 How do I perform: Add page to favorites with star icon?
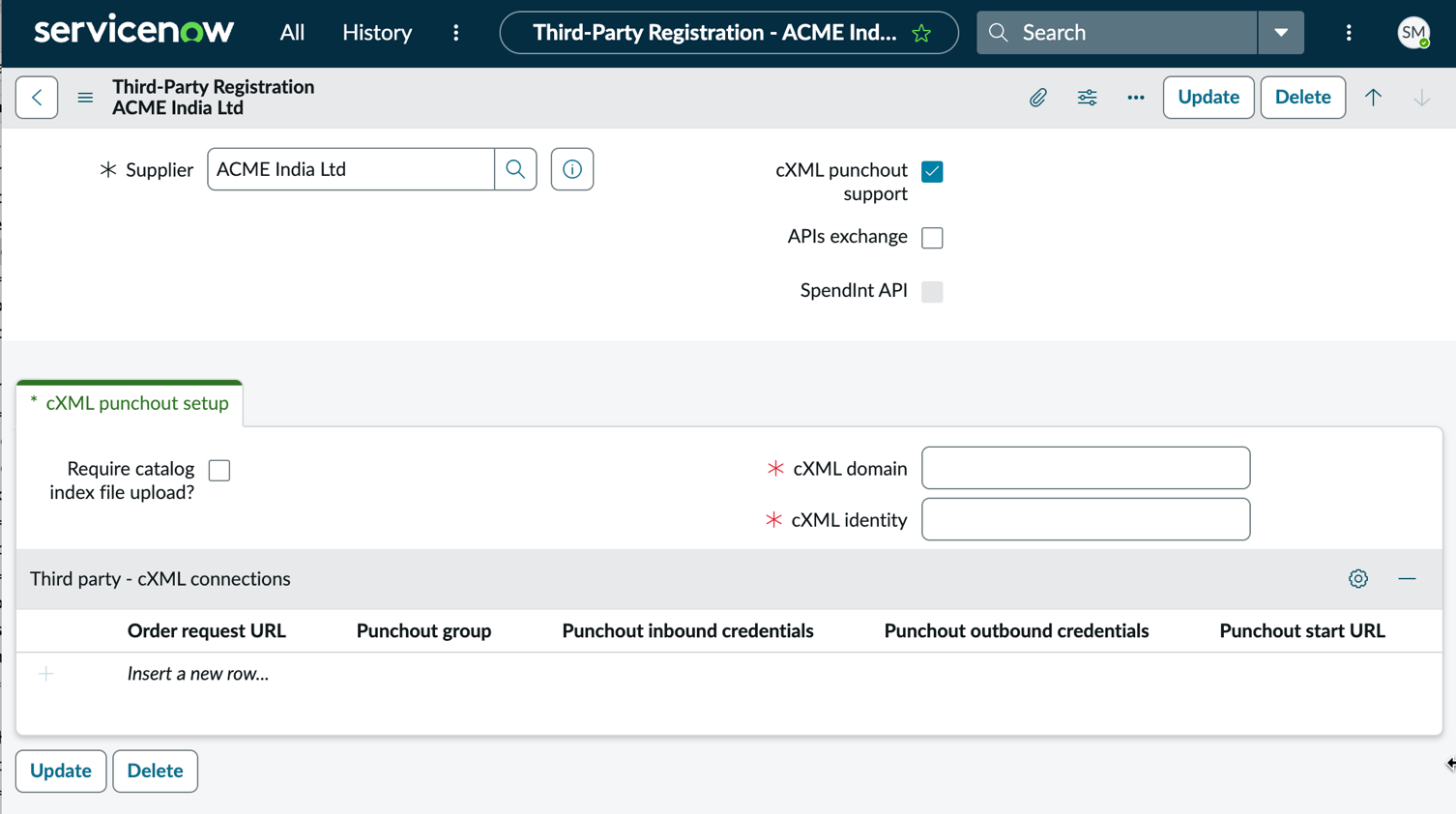(x=921, y=33)
